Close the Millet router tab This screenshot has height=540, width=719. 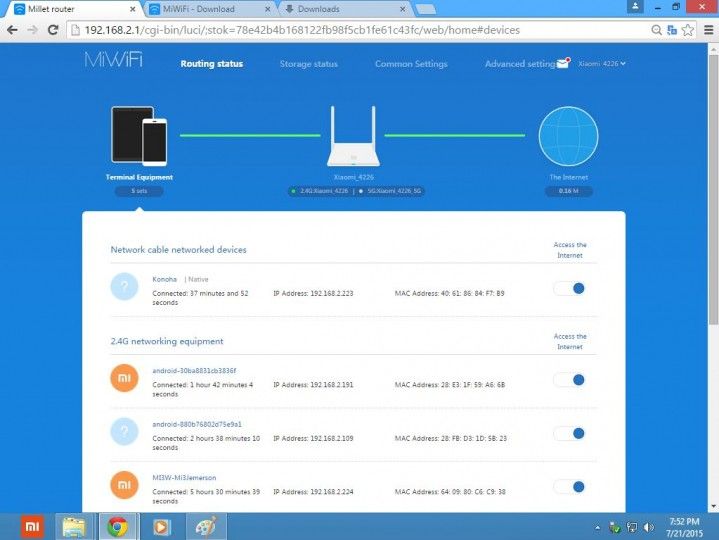(x=133, y=9)
